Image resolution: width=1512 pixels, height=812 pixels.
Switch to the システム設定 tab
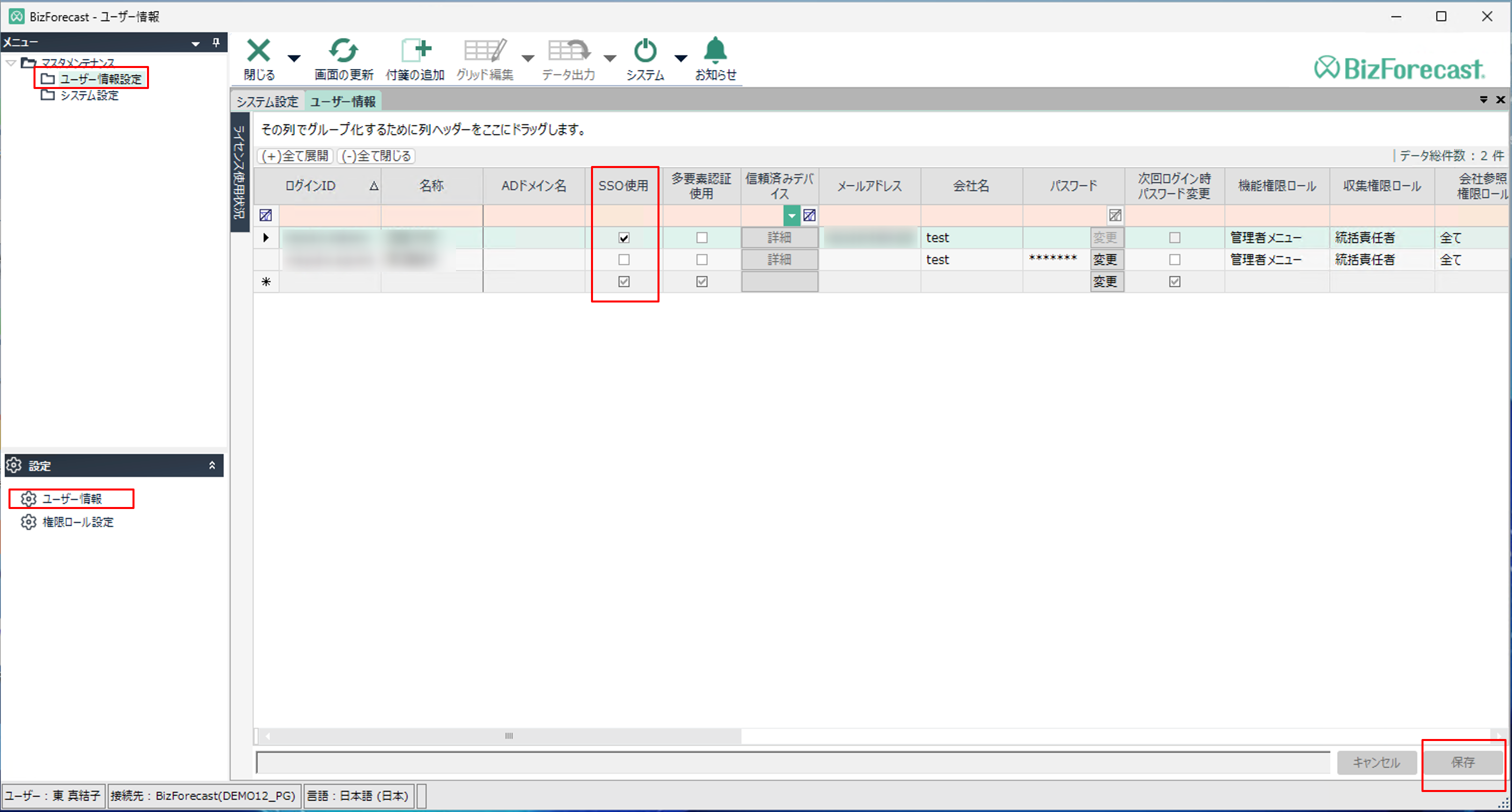(267, 101)
